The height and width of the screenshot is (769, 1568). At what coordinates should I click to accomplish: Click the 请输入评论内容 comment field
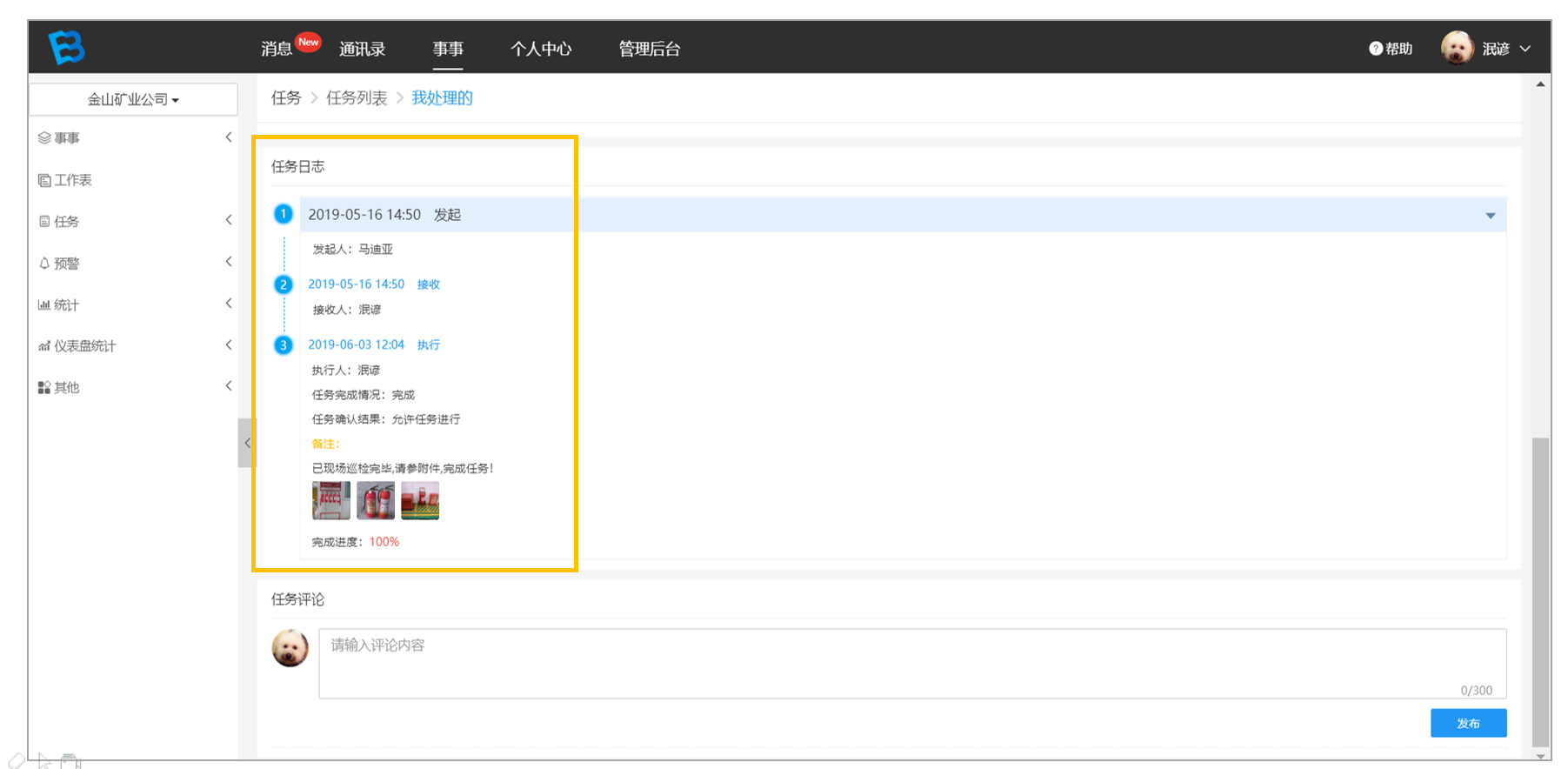point(912,663)
